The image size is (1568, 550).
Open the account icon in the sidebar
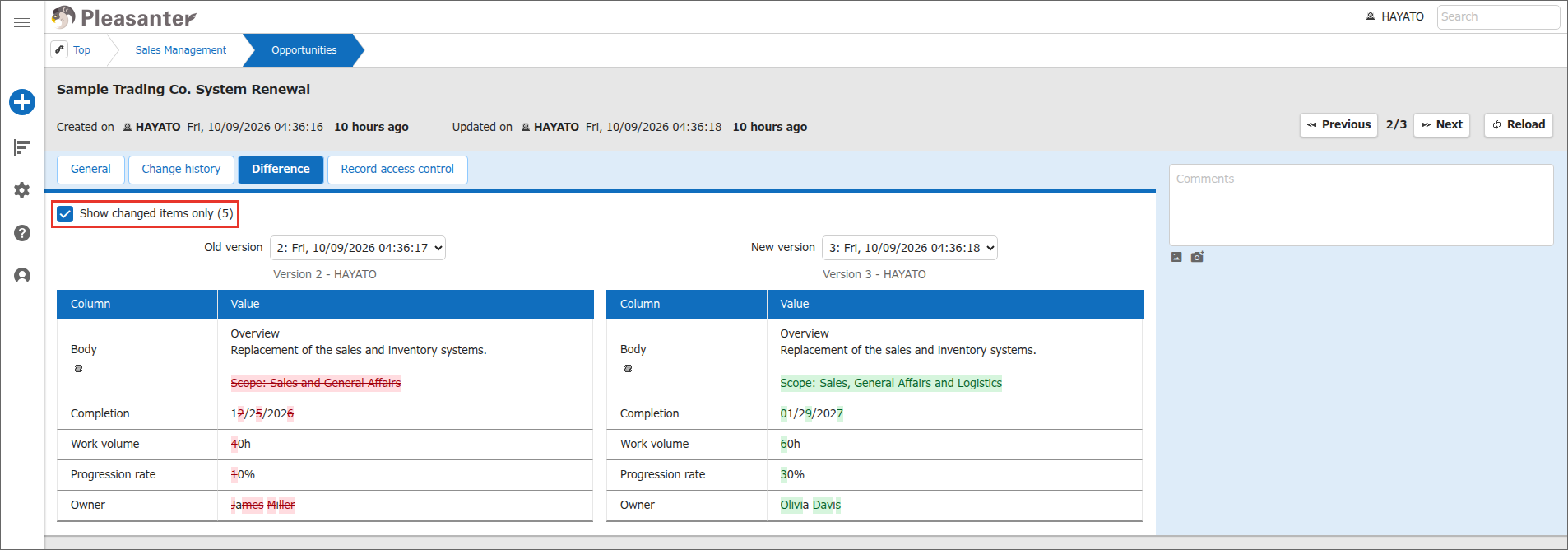22,276
